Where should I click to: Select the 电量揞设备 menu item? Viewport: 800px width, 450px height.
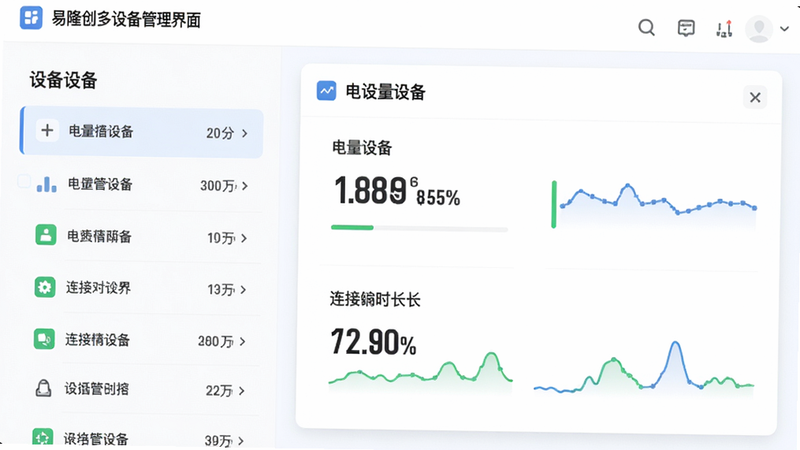(142, 132)
